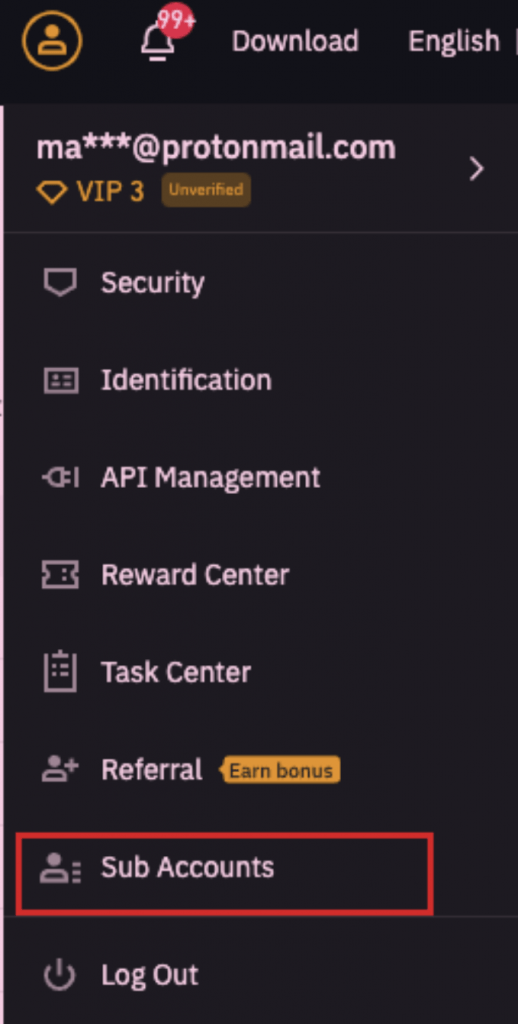This screenshot has width=518, height=1024.
Task: Click the Reward Center ticket icon
Action: point(60,575)
